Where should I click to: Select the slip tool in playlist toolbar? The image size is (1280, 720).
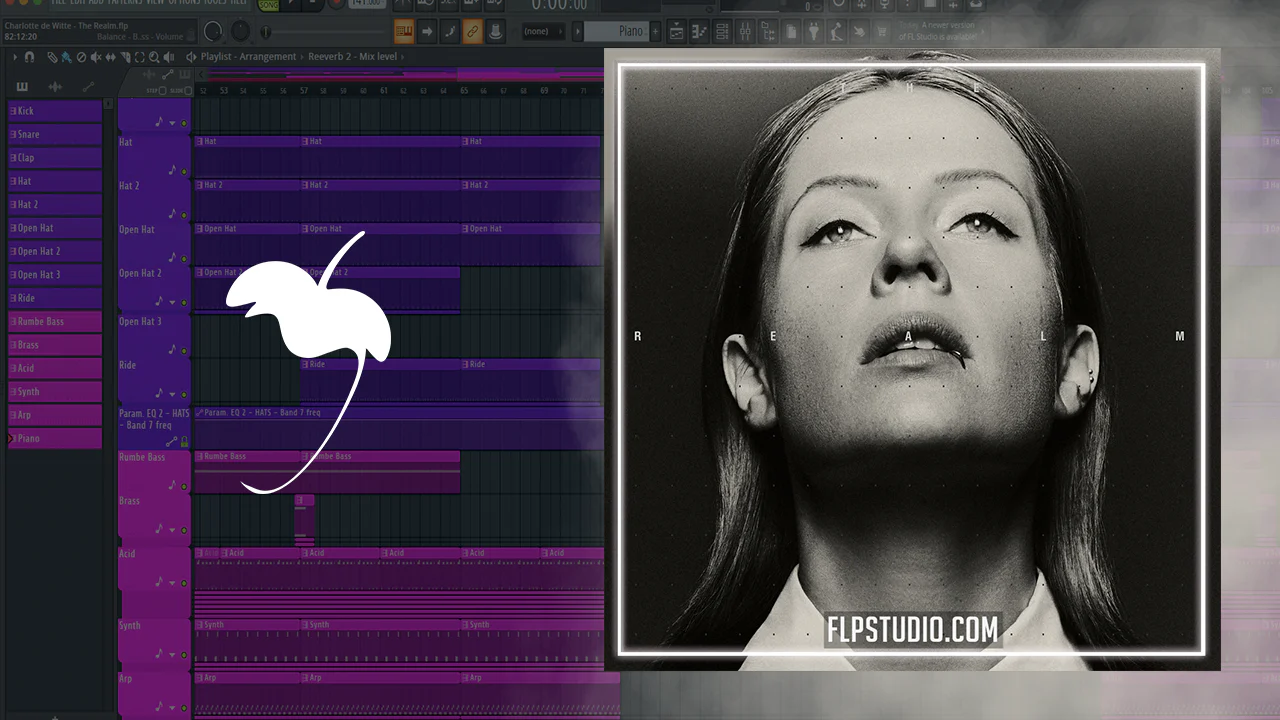[110, 57]
